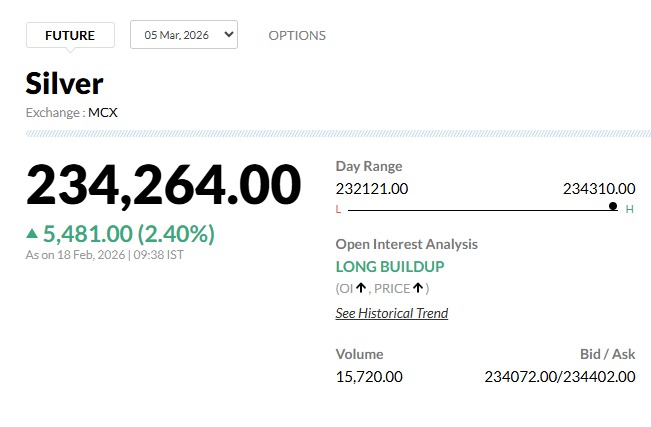Click the H high marker label

[630, 209]
